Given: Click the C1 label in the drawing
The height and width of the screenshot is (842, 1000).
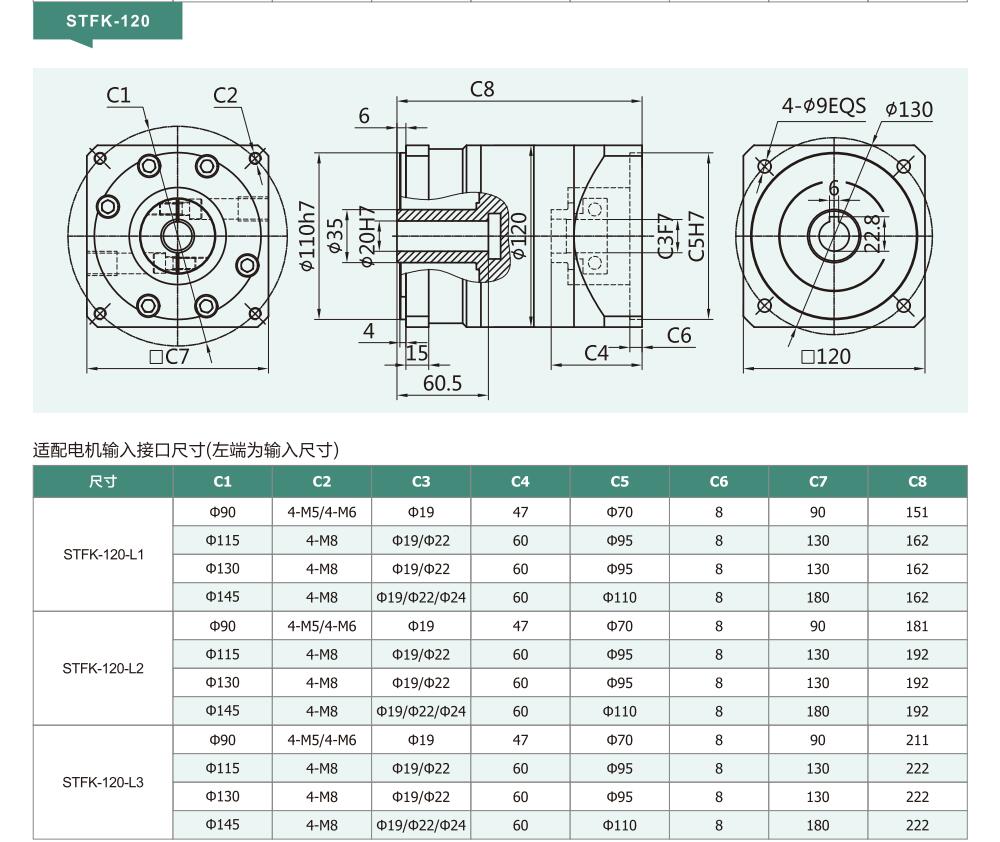Looking at the screenshot, I should tap(119, 96).
